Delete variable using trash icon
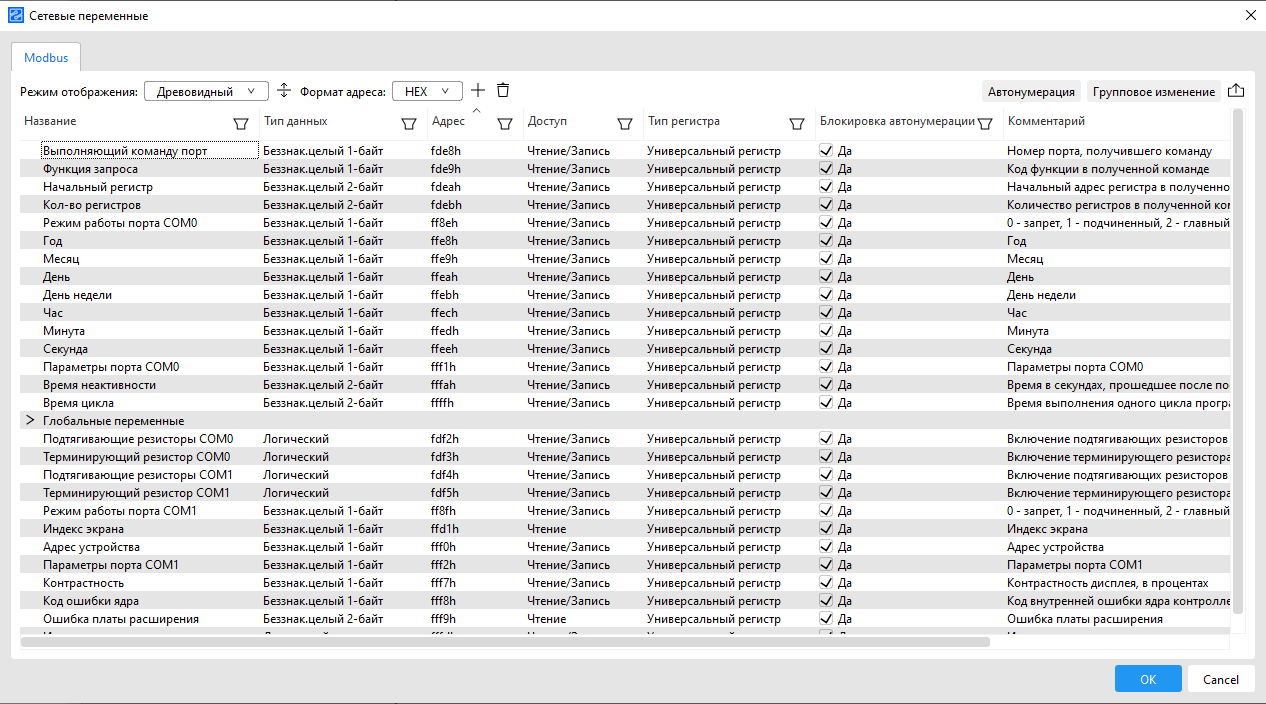 [503, 90]
